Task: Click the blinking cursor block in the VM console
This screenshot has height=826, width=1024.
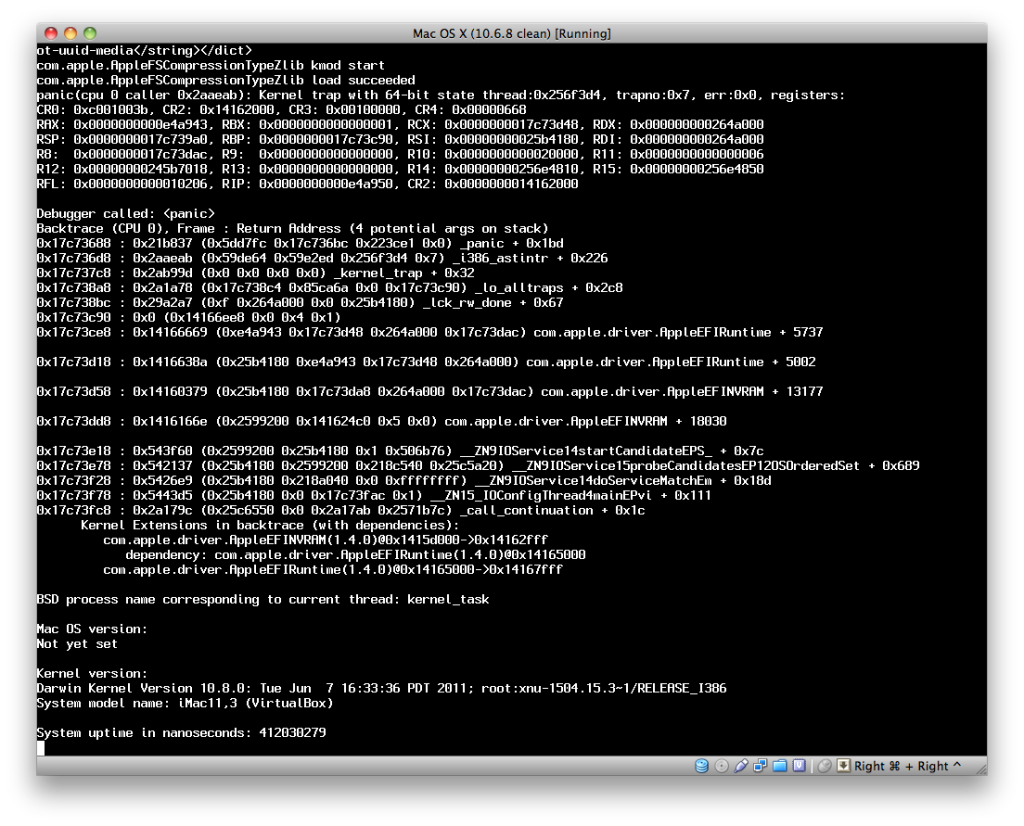Action: 41,747
